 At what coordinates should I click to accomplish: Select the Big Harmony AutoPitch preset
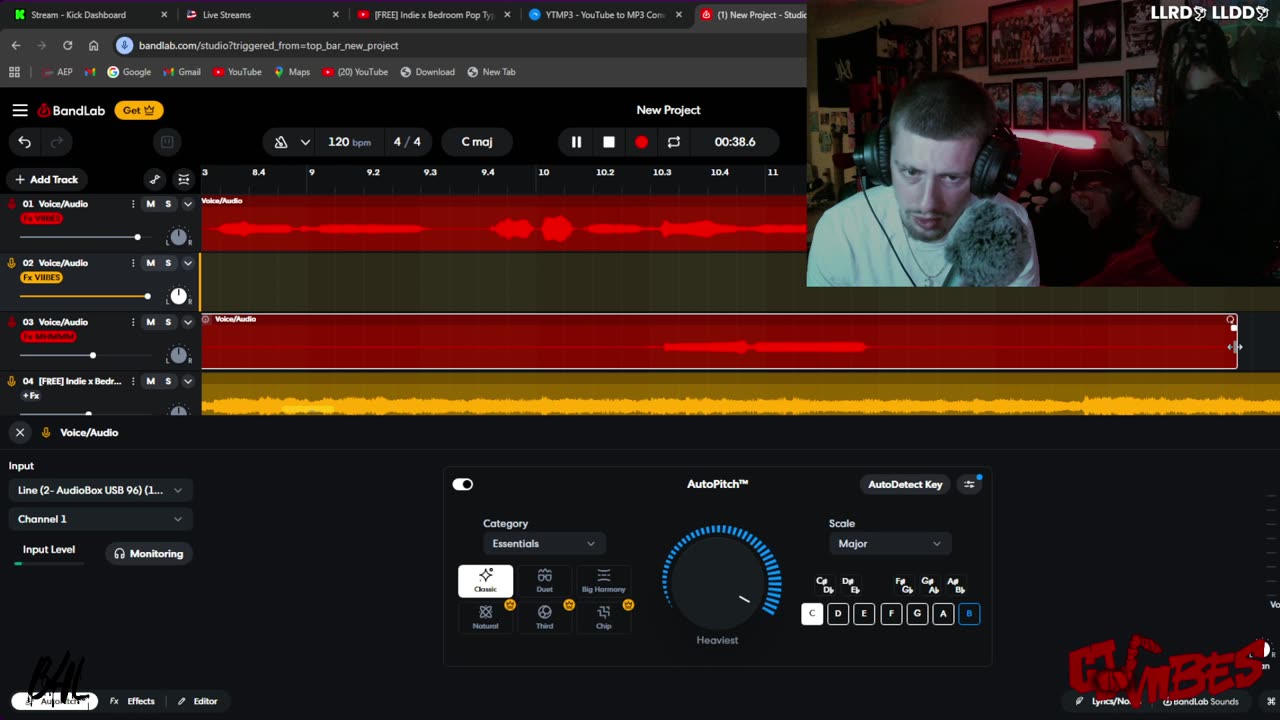click(603, 580)
